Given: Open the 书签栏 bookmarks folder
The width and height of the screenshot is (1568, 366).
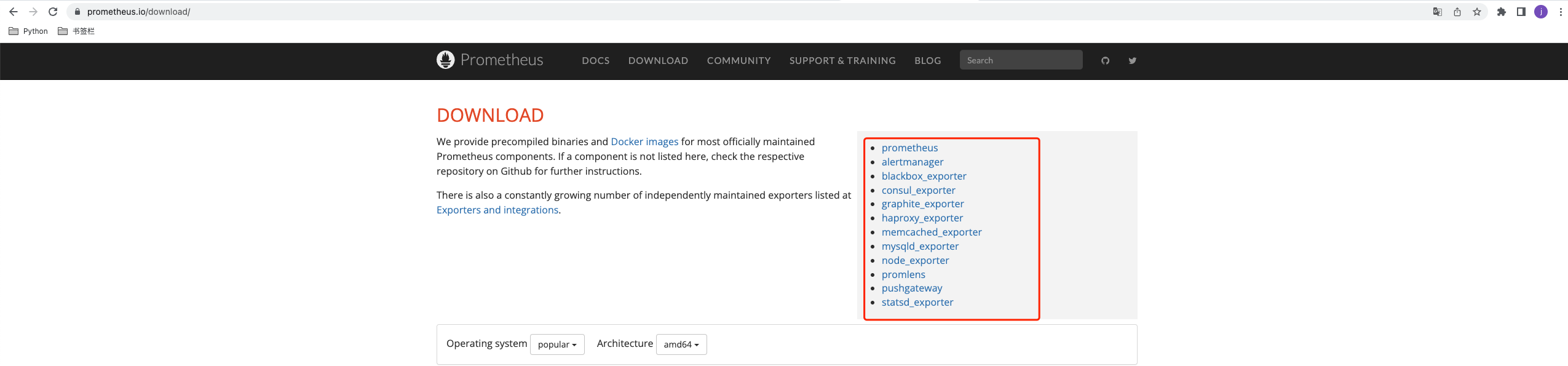Looking at the screenshot, I should coord(76,31).
